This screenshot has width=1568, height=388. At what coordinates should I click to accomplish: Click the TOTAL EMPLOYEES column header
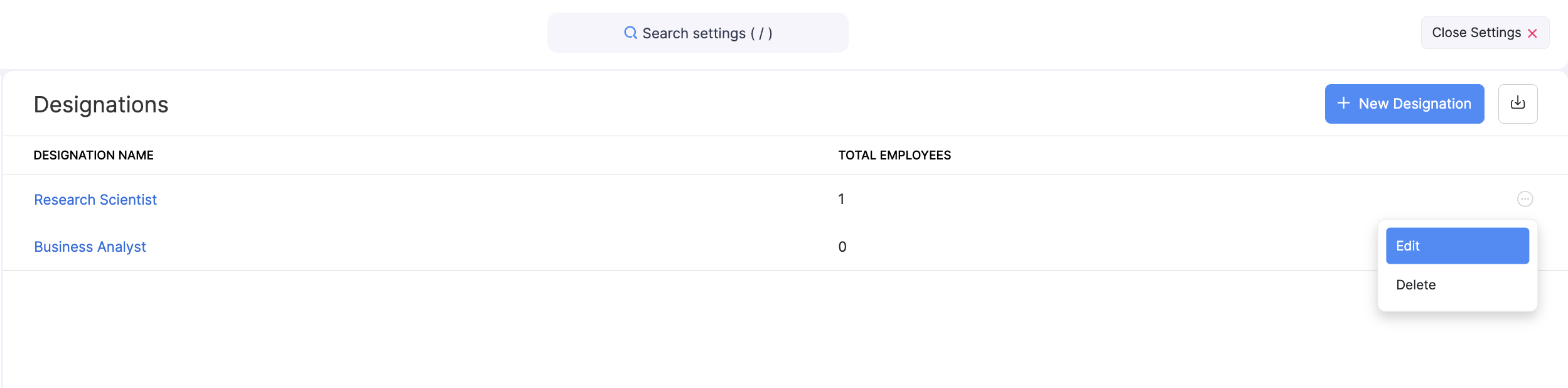point(894,155)
